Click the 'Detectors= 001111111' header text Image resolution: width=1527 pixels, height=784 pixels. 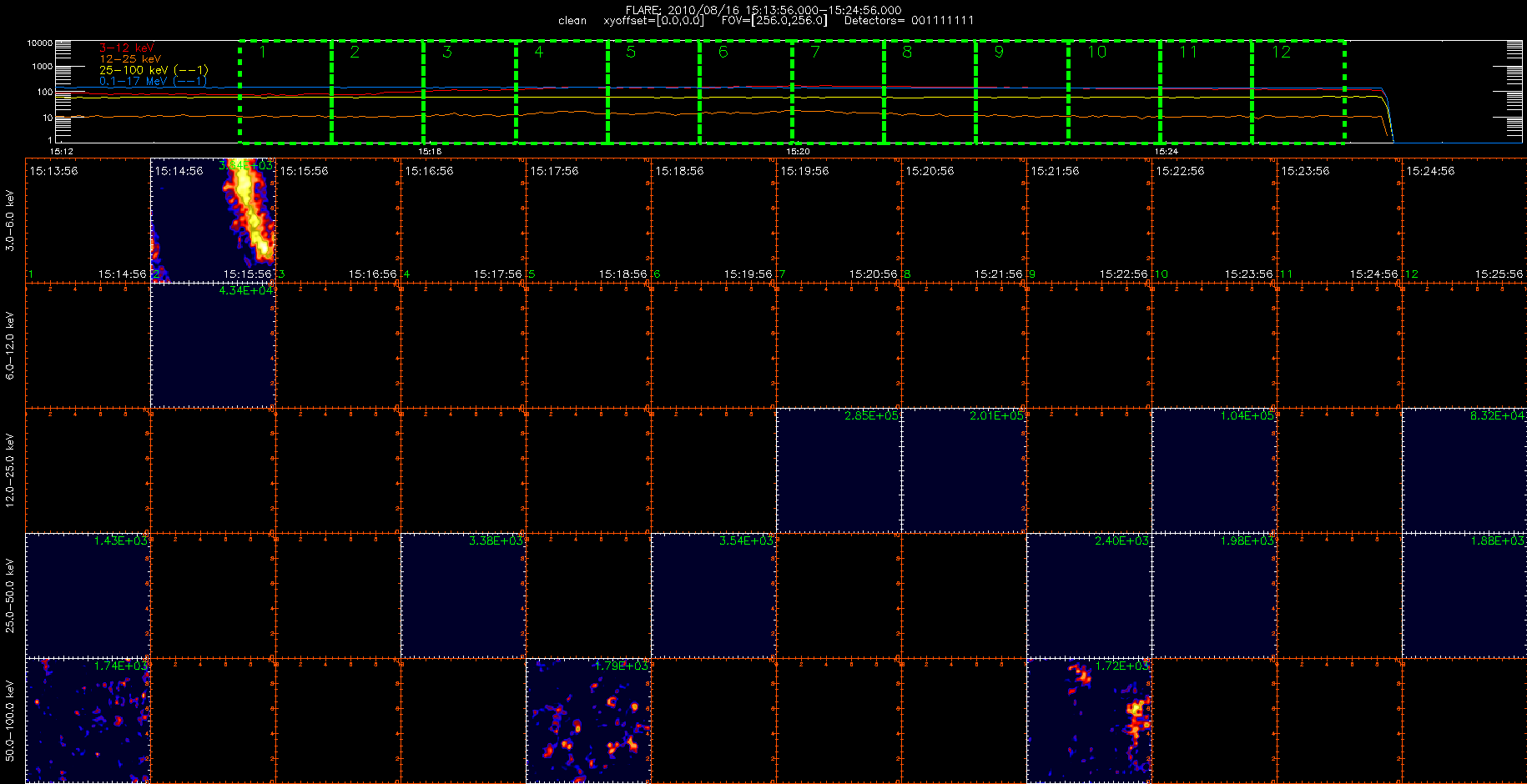pyautogui.click(x=909, y=21)
